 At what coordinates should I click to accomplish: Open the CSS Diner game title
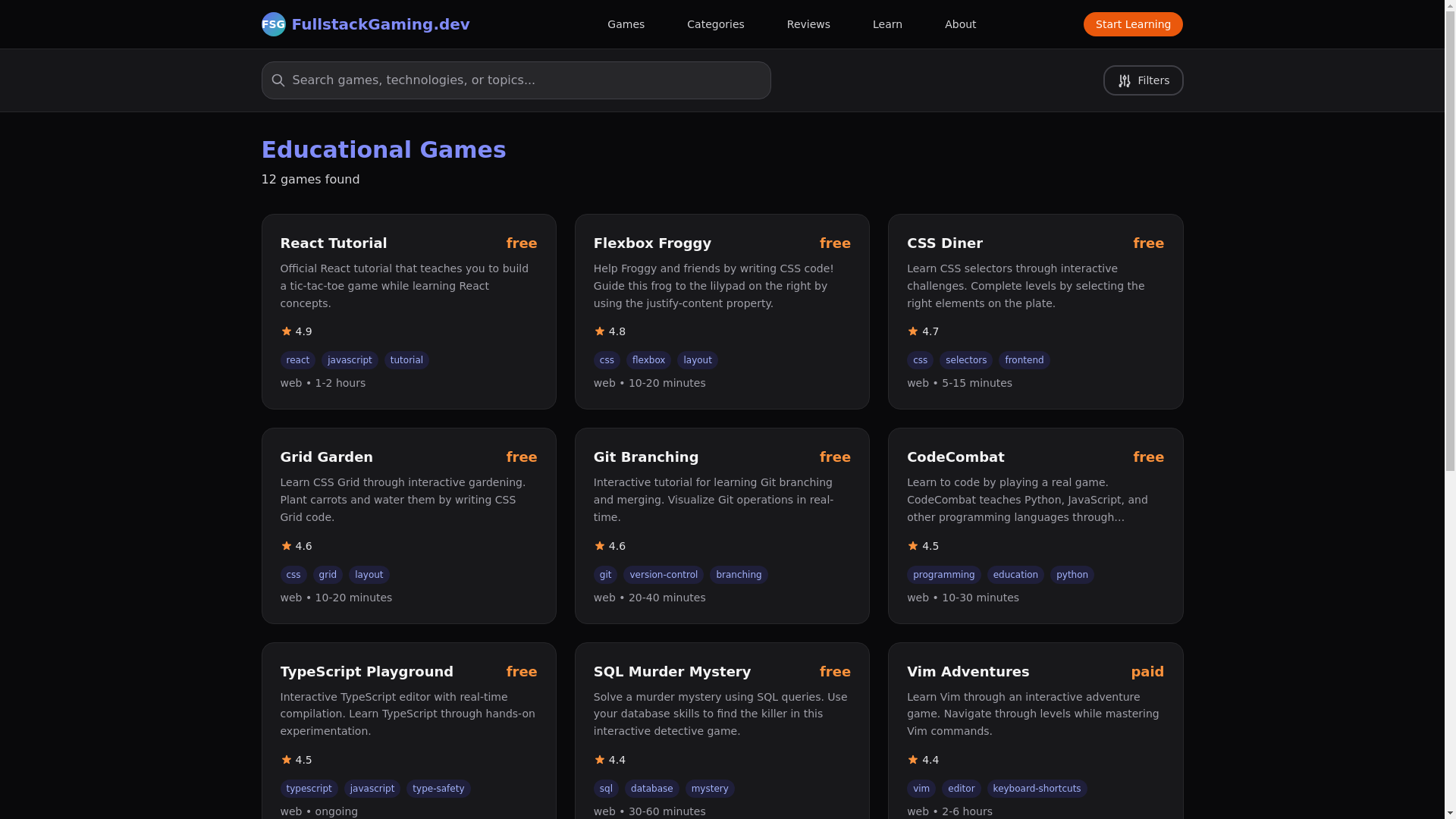click(x=945, y=243)
